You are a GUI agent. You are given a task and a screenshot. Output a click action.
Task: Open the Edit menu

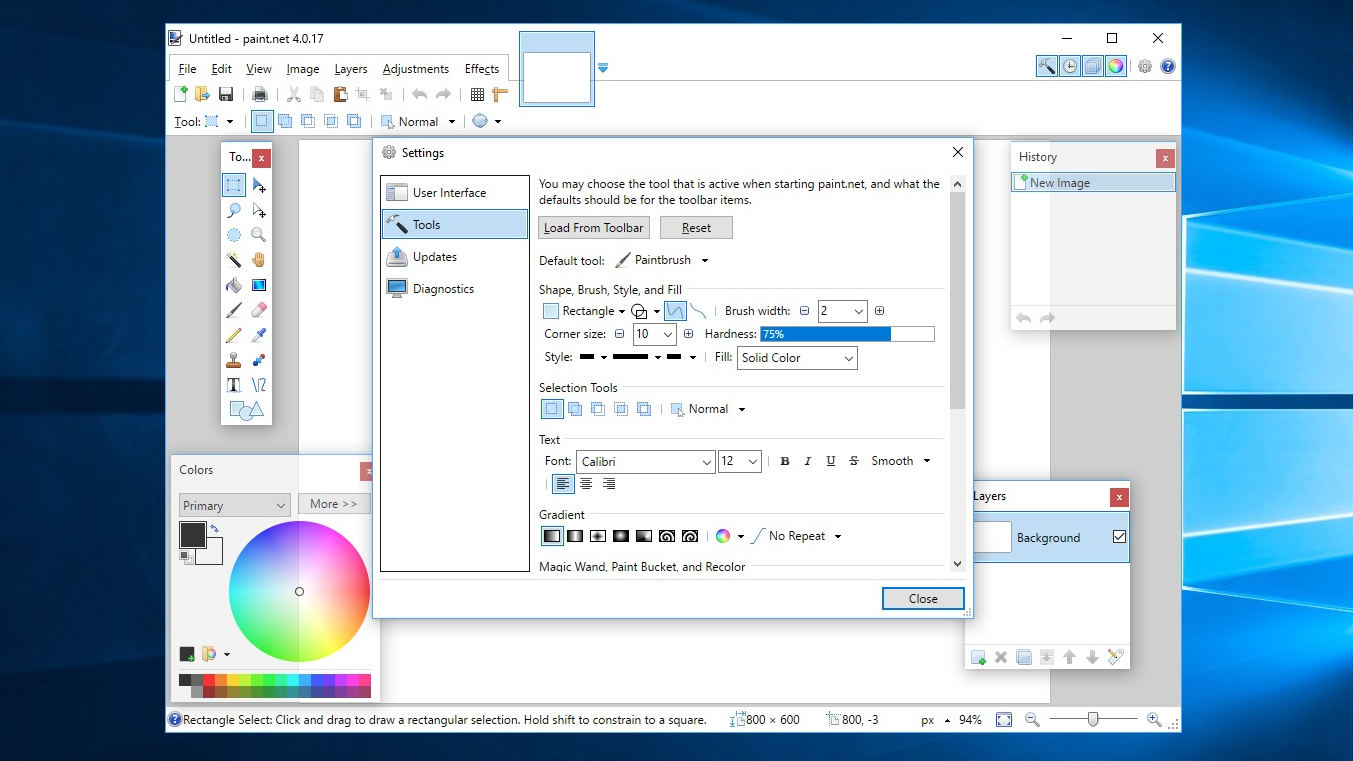(x=221, y=69)
